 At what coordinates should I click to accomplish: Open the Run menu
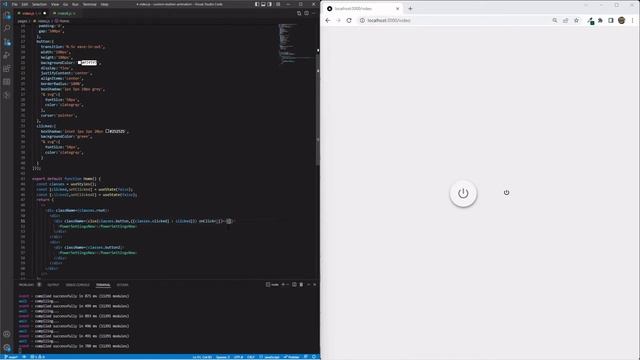[x=75, y=4]
